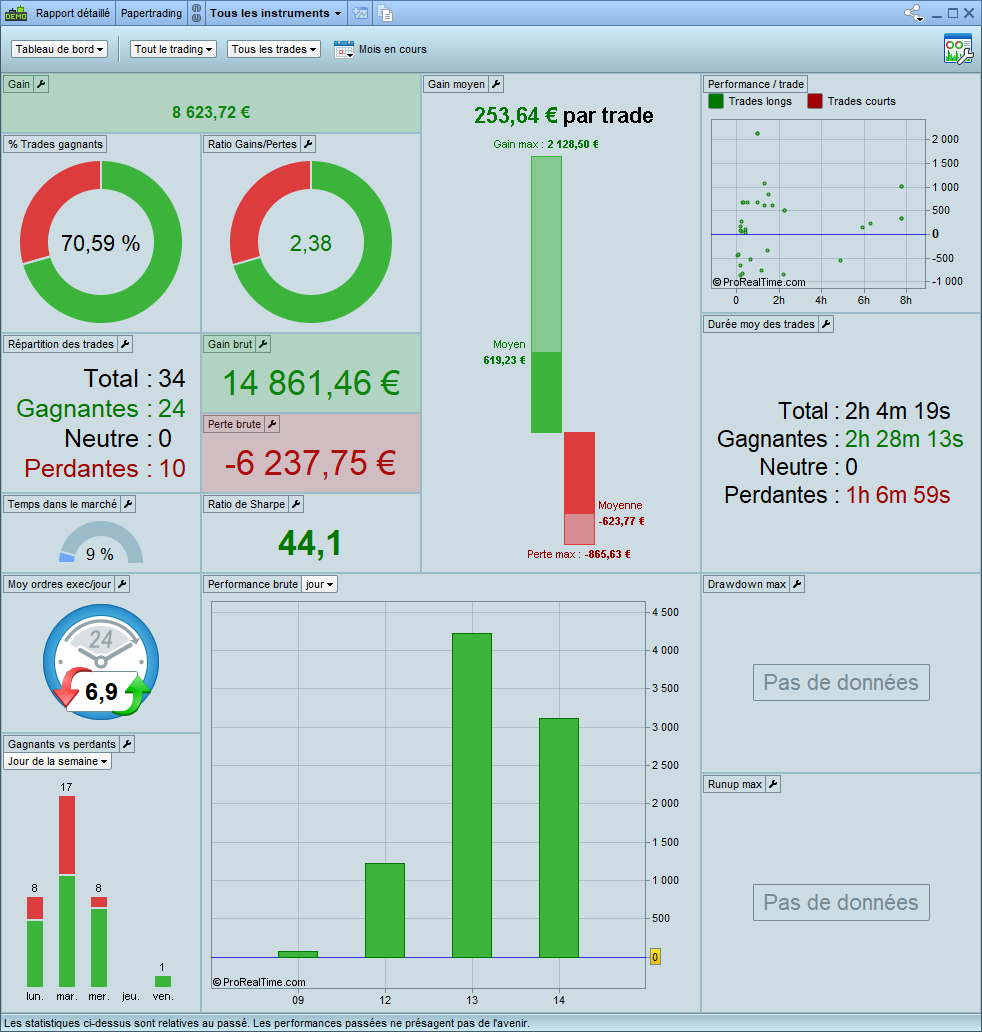Image resolution: width=982 pixels, height=1032 pixels.
Task: Click the Drawdown max panel label
Action: coord(747,584)
